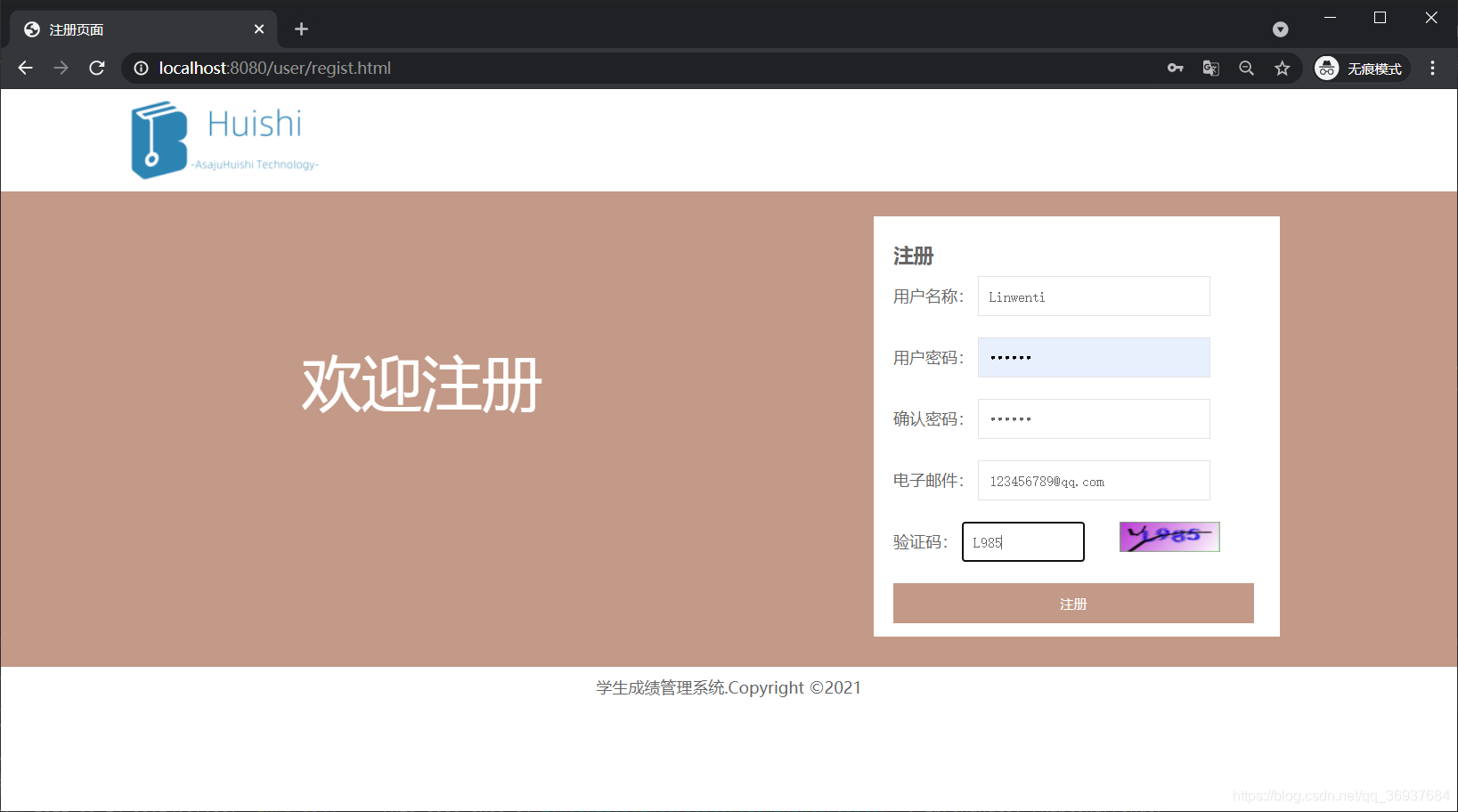Click the downward arrow update indicator
Image resolution: width=1458 pixels, height=812 pixels.
[1280, 28]
